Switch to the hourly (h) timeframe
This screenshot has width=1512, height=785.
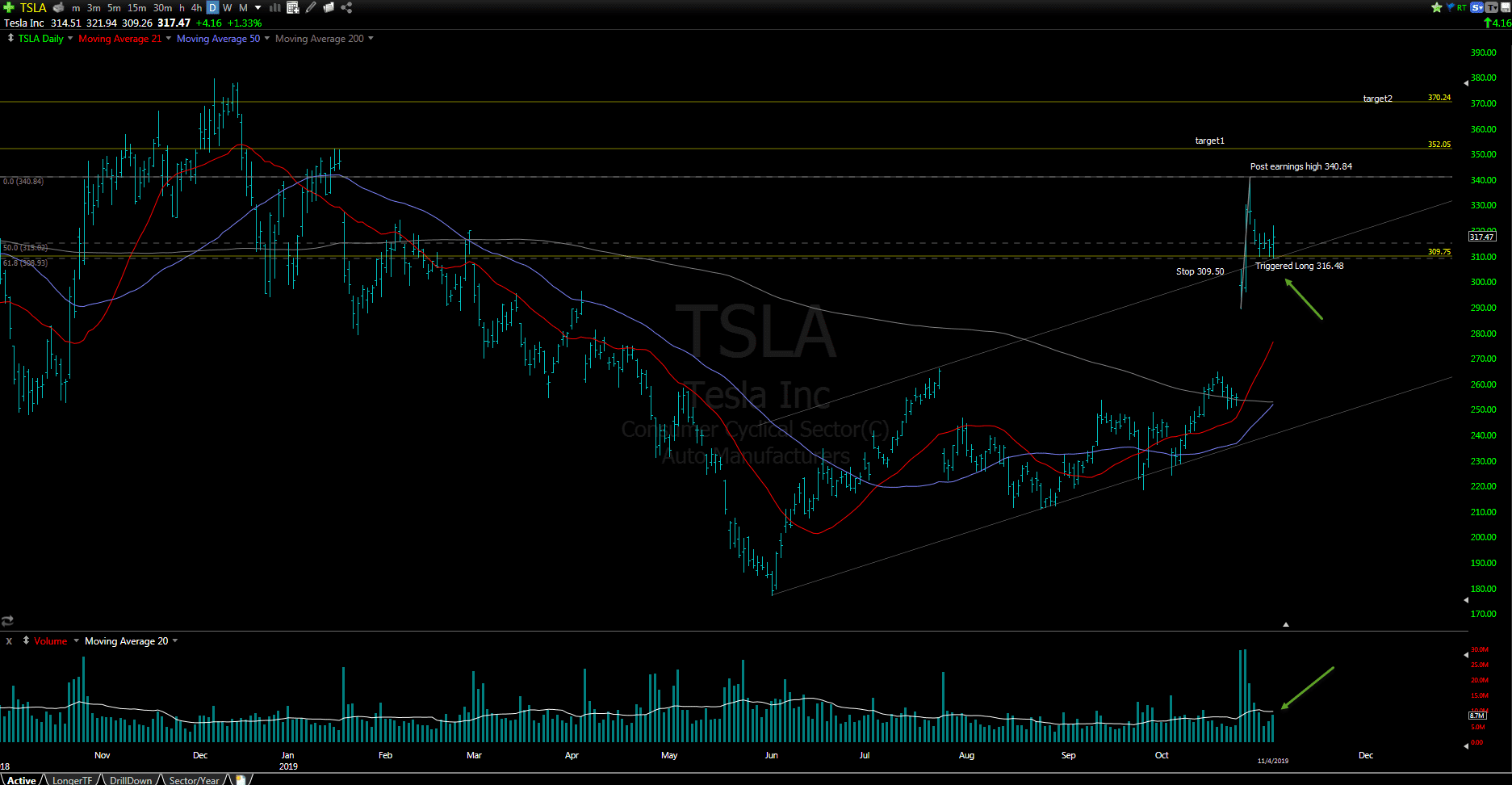[182, 8]
